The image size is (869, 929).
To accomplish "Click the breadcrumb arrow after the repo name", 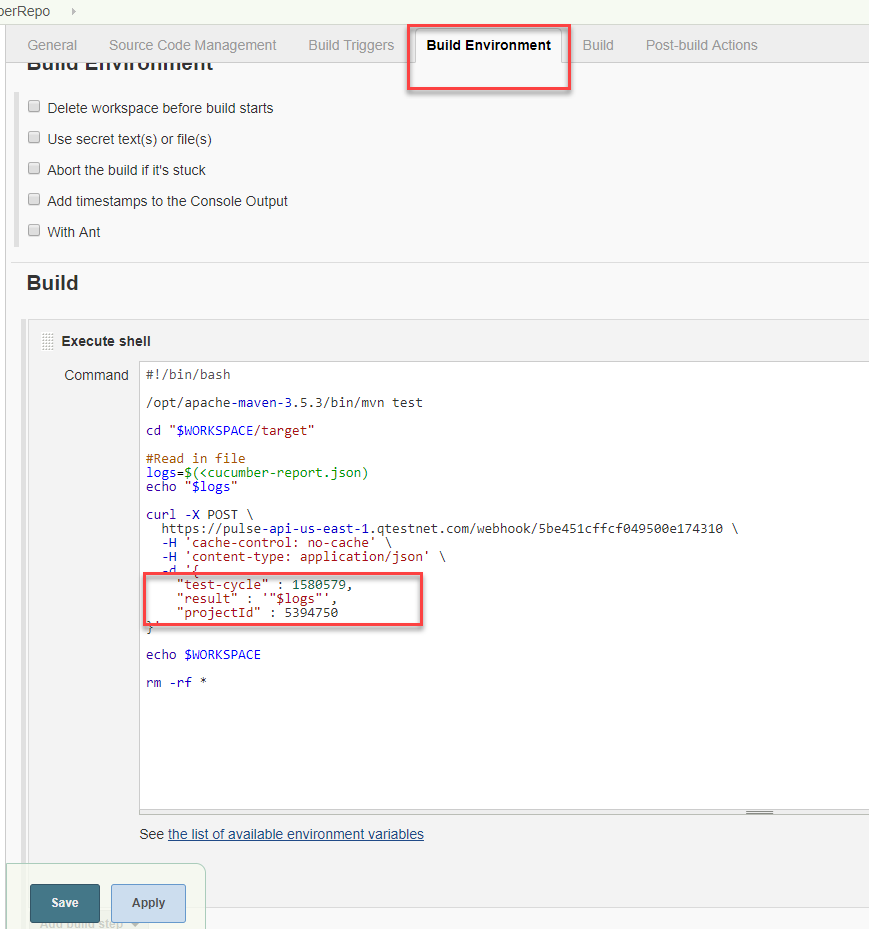I will 73,11.
